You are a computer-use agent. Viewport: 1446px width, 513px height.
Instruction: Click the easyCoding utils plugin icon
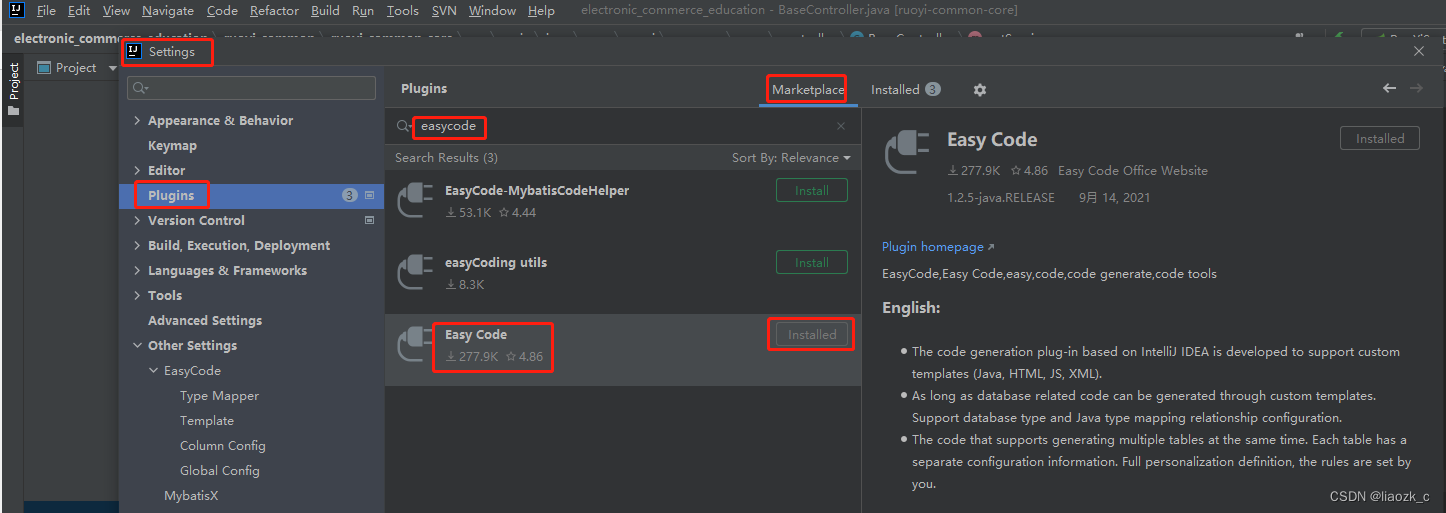(416, 271)
